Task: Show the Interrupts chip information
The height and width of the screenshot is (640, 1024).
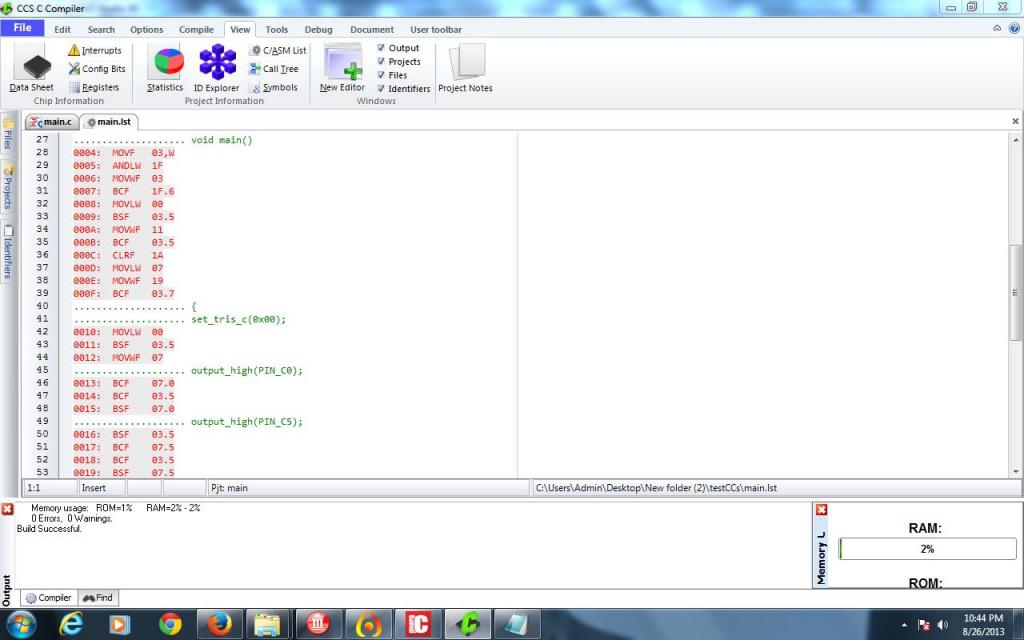Action: [95, 50]
